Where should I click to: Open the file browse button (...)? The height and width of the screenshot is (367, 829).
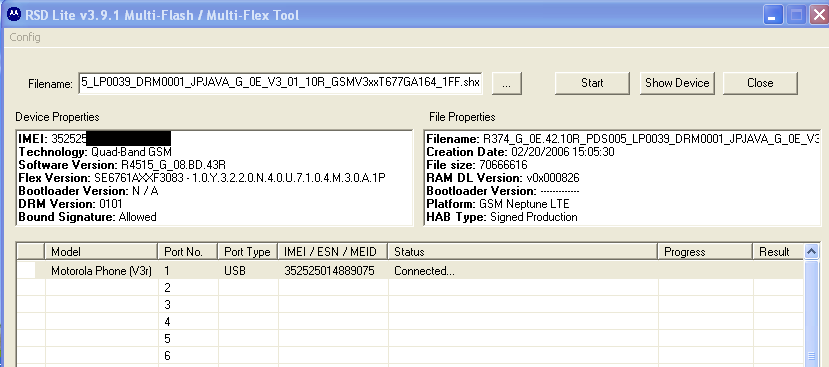tap(506, 83)
